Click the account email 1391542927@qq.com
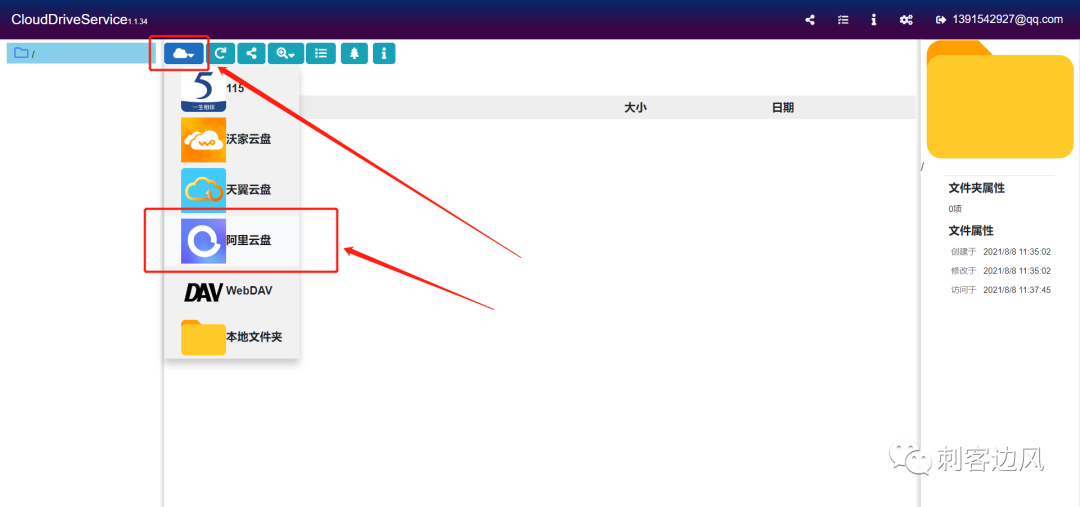This screenshot has height=507, width=1080. pyautogui.click(x=1008, y=19)
